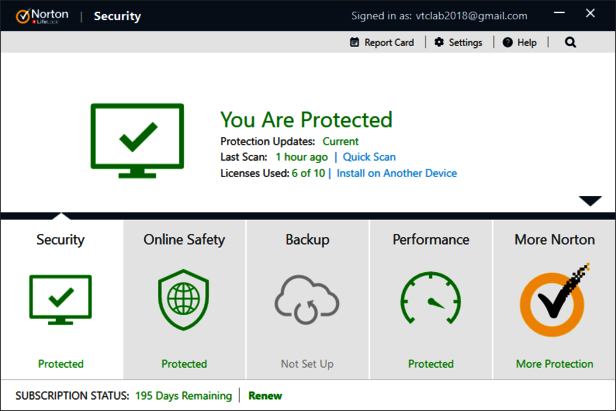This screenshot has width=616, height=411.
Task: Click the Online Safety globe shield icon
Action: [x=184, y=300]
